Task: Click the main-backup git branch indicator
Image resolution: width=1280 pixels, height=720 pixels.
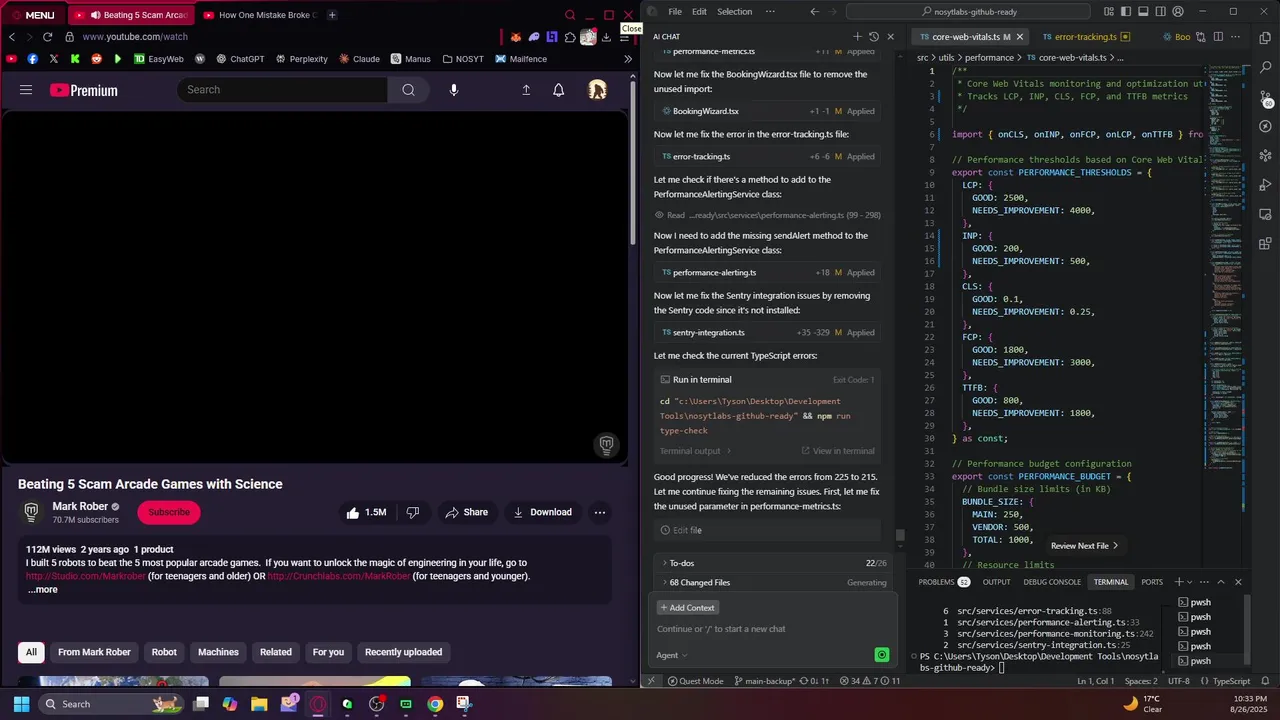Action: (x=764, y=681)
